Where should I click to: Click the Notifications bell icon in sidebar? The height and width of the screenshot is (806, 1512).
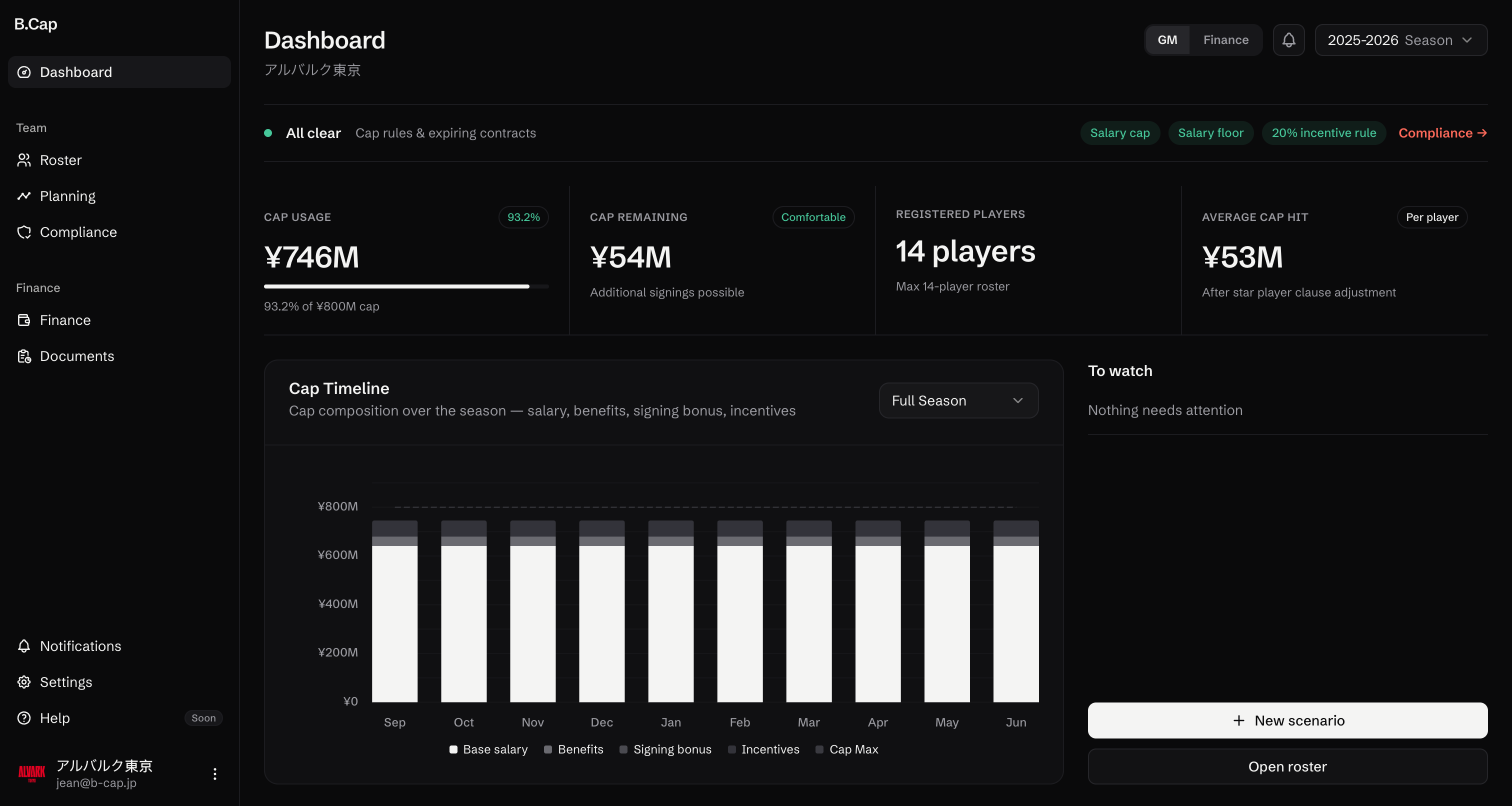pyautogui.click(x=24, y=646)
